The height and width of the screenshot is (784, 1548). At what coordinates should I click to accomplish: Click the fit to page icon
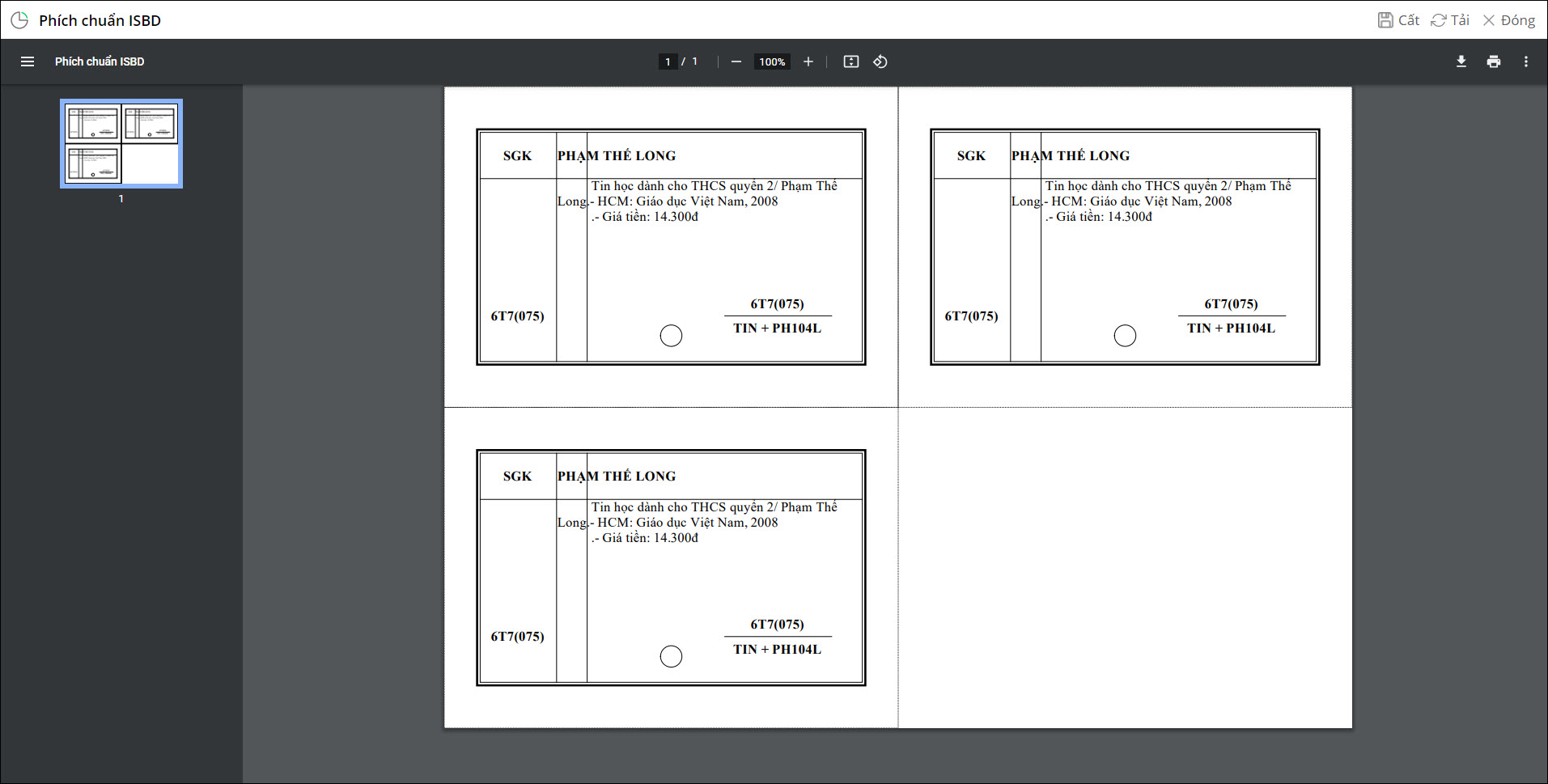[851, 61]
